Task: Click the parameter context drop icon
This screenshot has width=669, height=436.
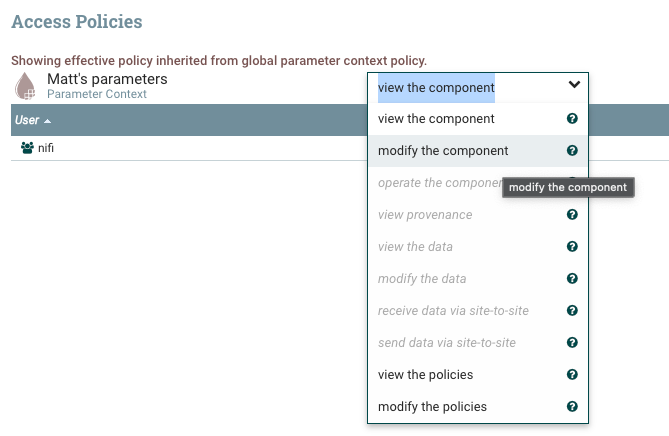Action: (x=25, y=86)
